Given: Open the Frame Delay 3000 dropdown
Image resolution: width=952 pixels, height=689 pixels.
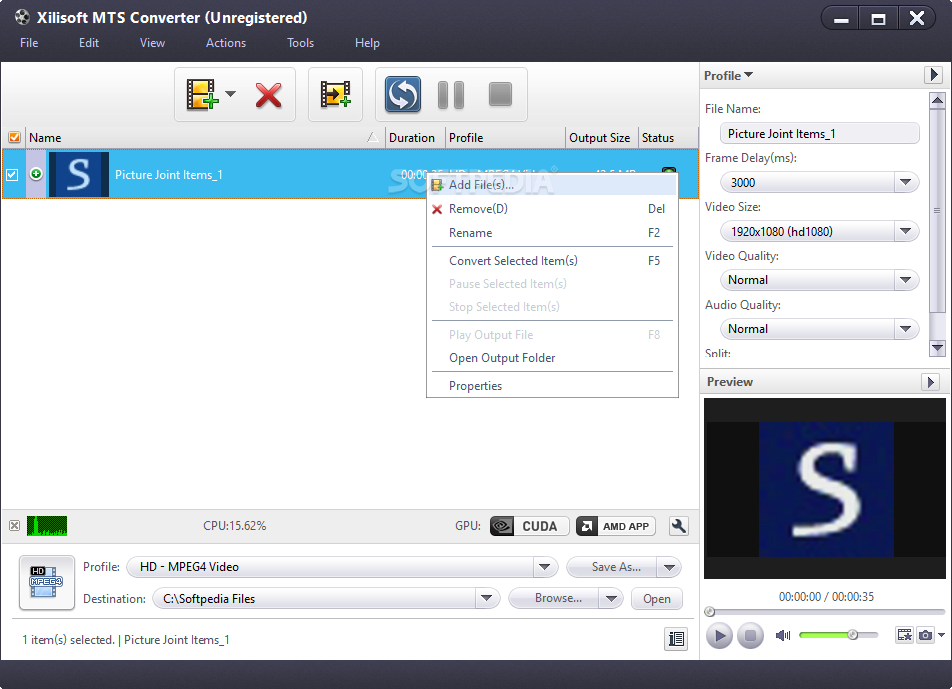Looking at the screenshot, I should [x=905, y=182].
